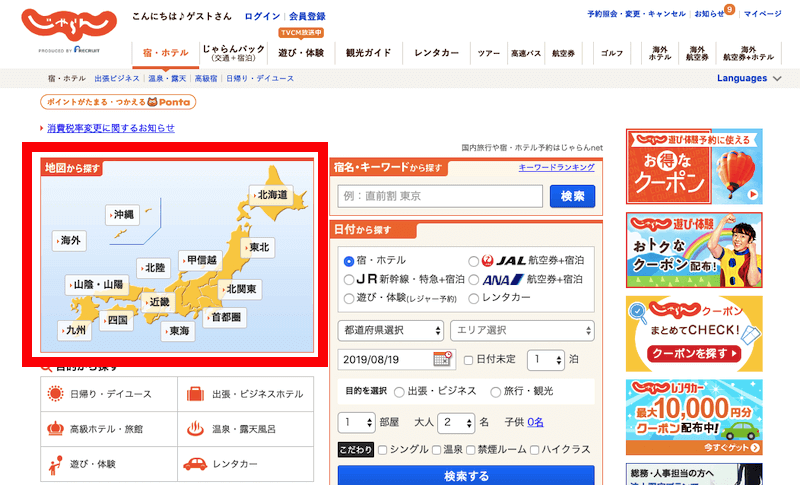The height and width of the screenshot is (485, 800).
Task: Select the JR新幹線・特急+宿泊 radio button
Action: pyautogui.click(x=348, y=279)
